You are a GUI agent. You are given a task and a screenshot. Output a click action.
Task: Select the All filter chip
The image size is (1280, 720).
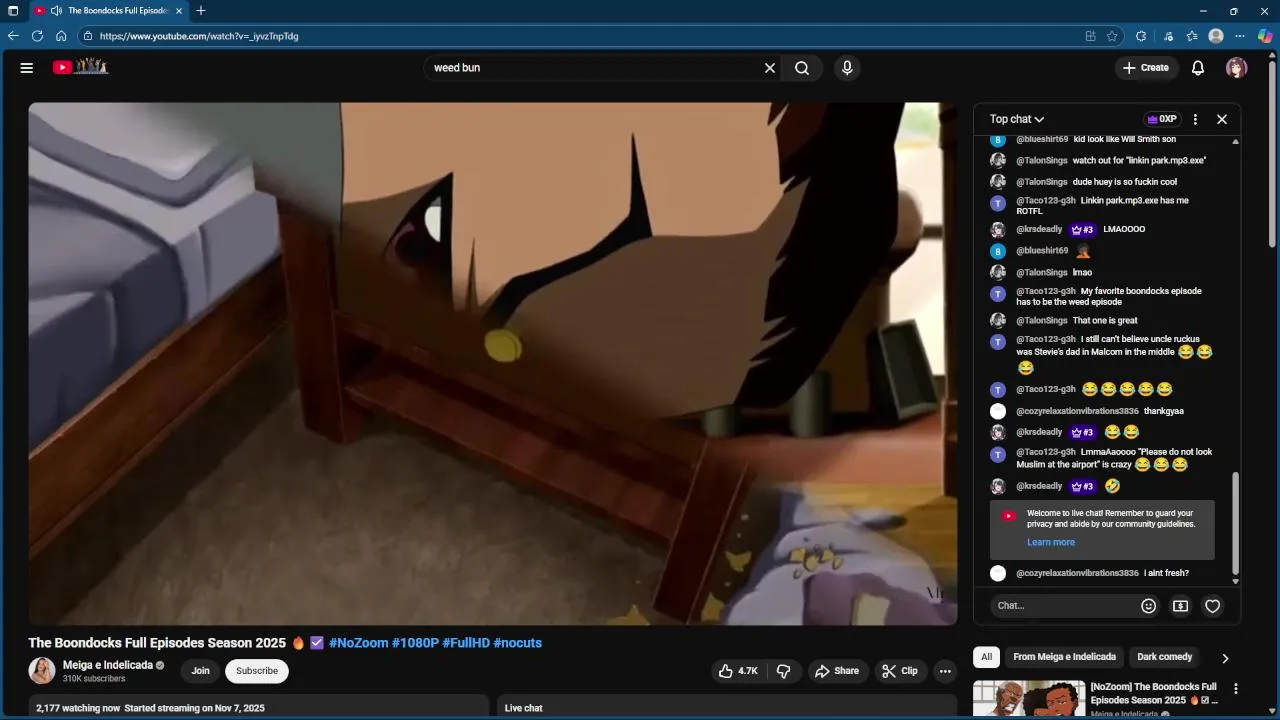click(x=987, y=657)
